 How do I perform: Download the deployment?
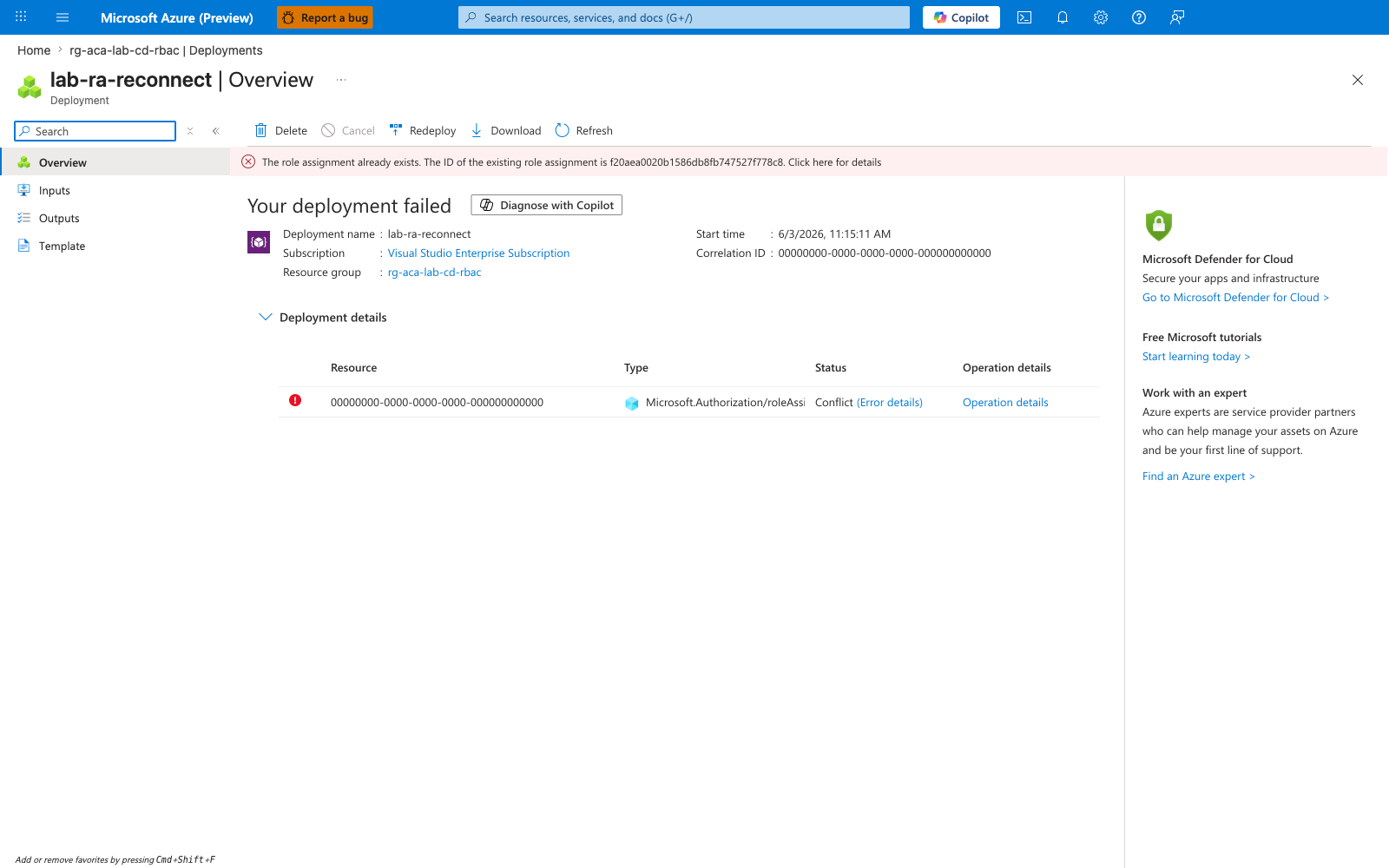point(505,130)
